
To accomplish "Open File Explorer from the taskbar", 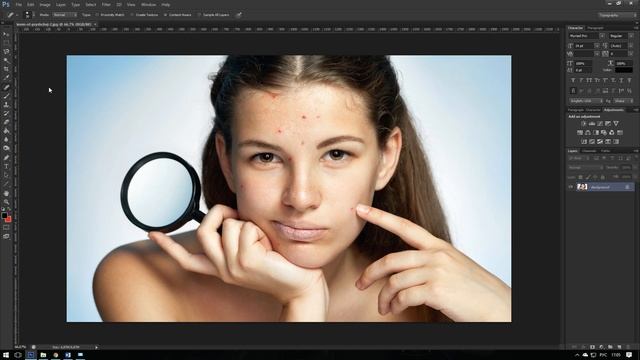I will coord(43,355).
